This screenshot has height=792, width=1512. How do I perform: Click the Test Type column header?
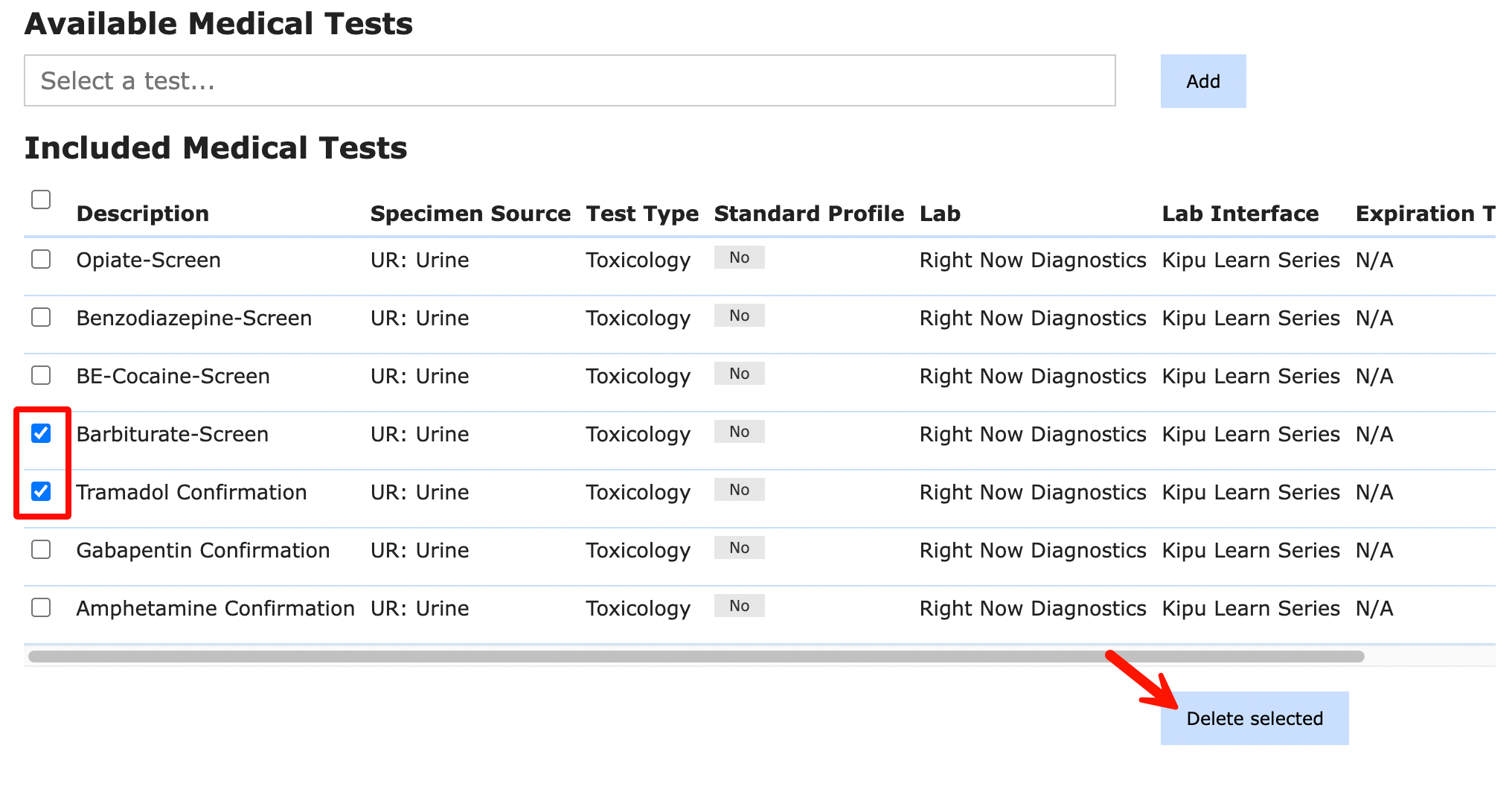coord(642,214)
